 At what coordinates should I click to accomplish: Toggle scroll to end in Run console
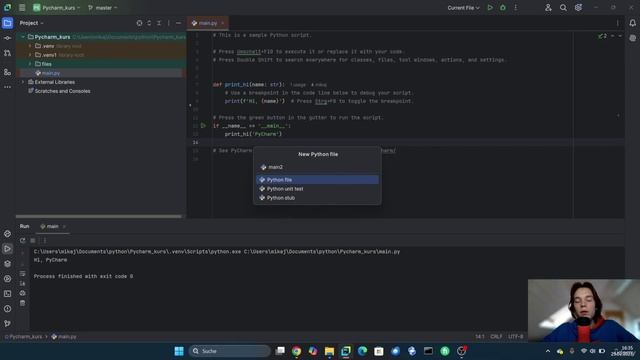[x=22, y=283]
